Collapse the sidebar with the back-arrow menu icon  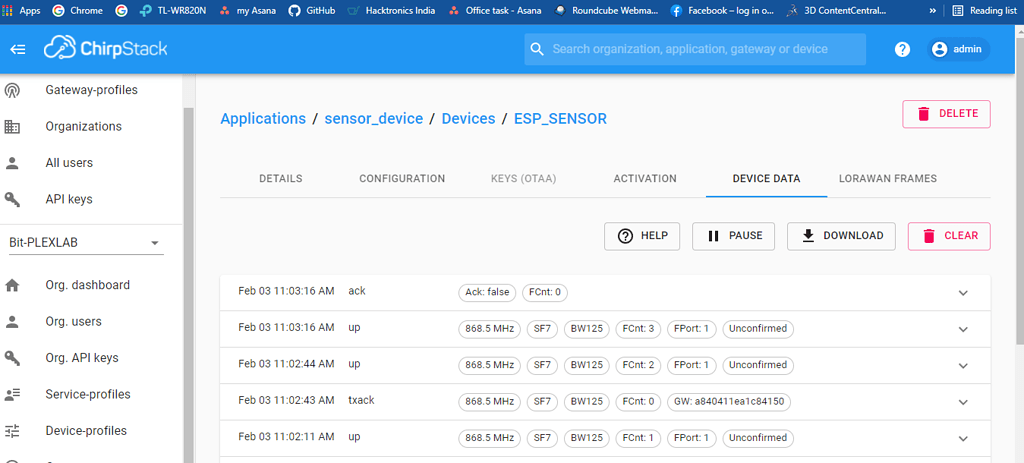18,50
